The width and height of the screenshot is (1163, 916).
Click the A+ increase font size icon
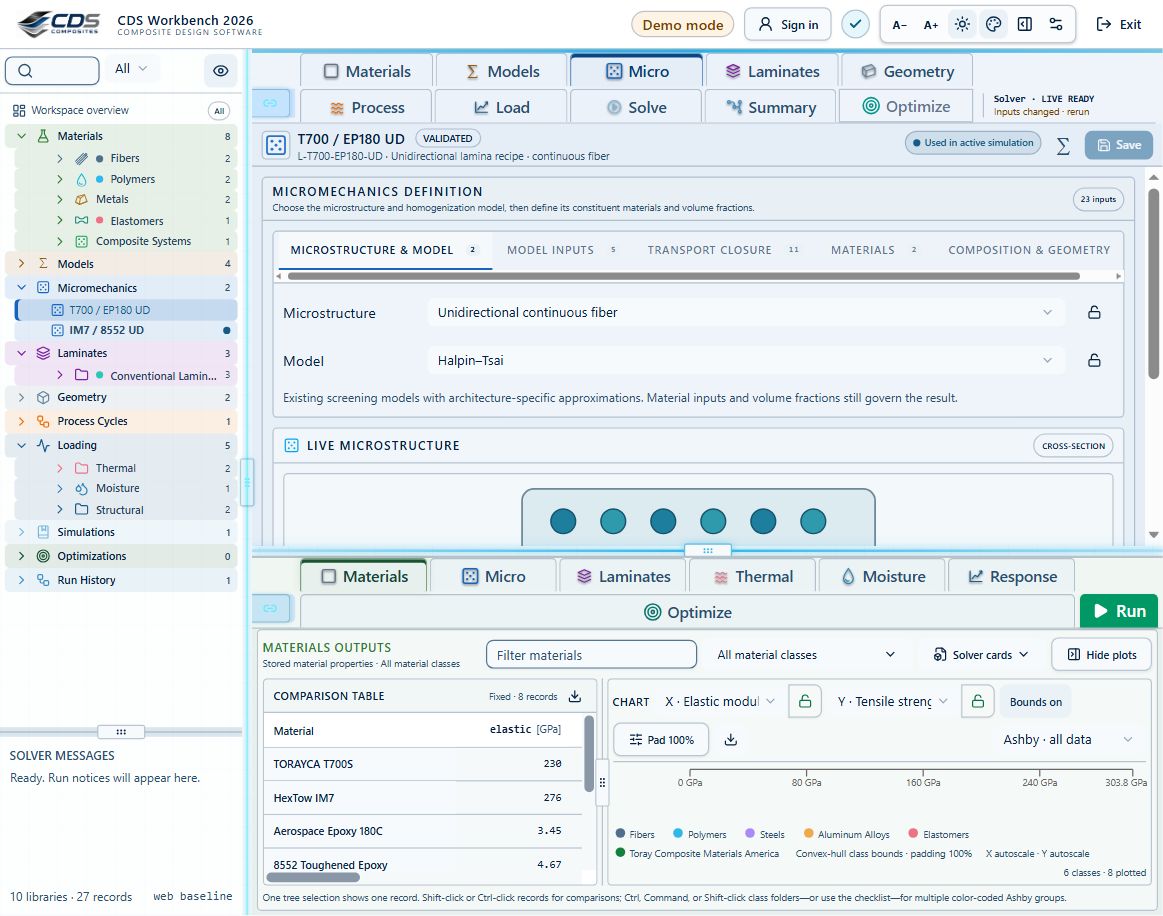coord(931,25)
